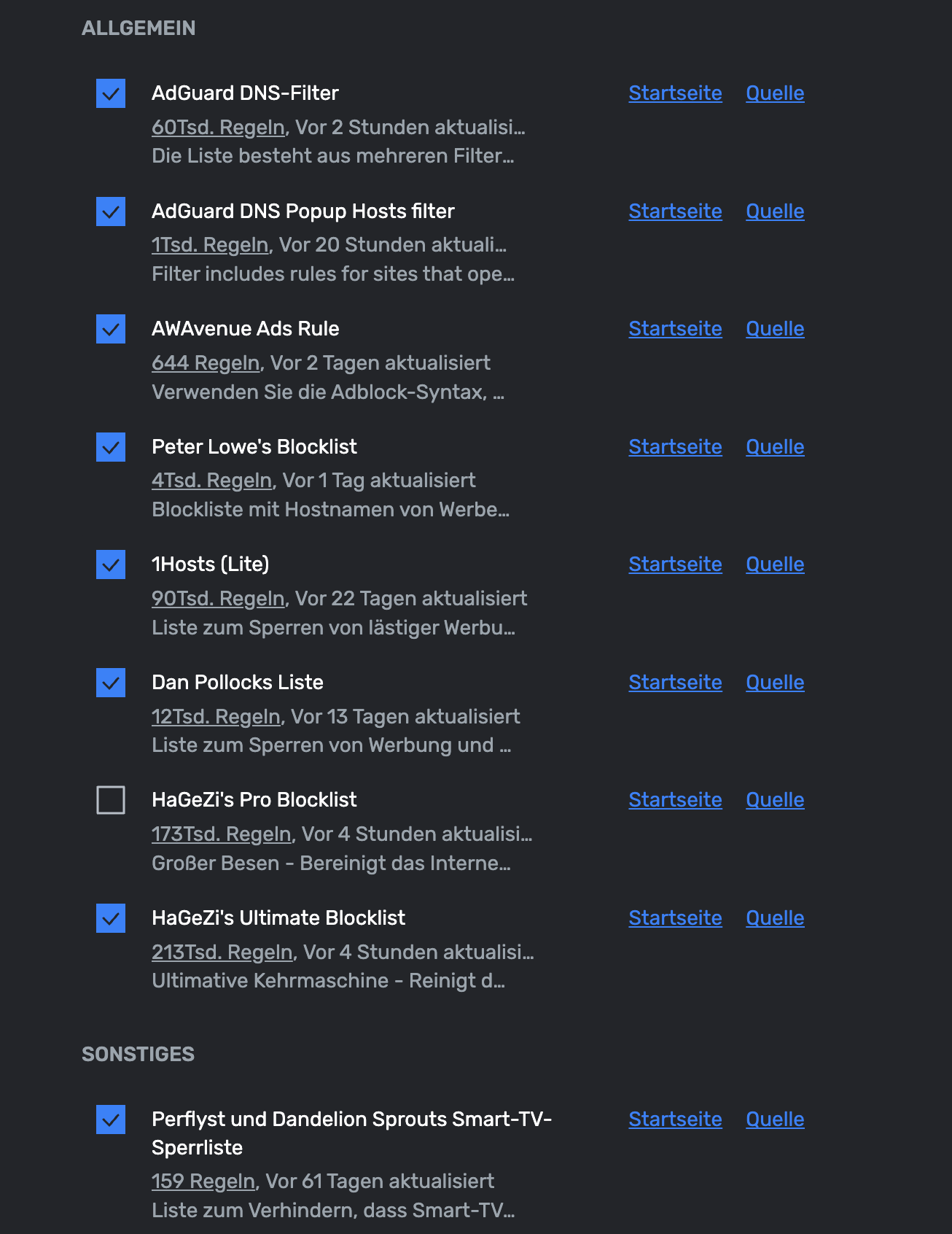Disable HaGeZi's Ultimate Blocklist

pos(111,918)
